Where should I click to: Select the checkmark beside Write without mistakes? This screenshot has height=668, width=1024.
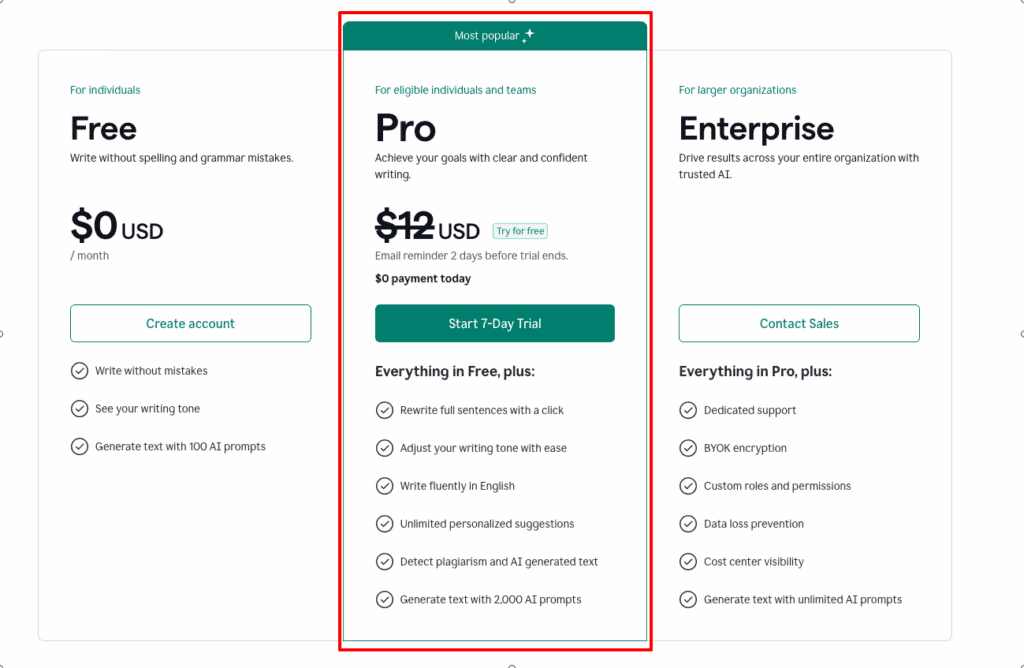[80, 370]
